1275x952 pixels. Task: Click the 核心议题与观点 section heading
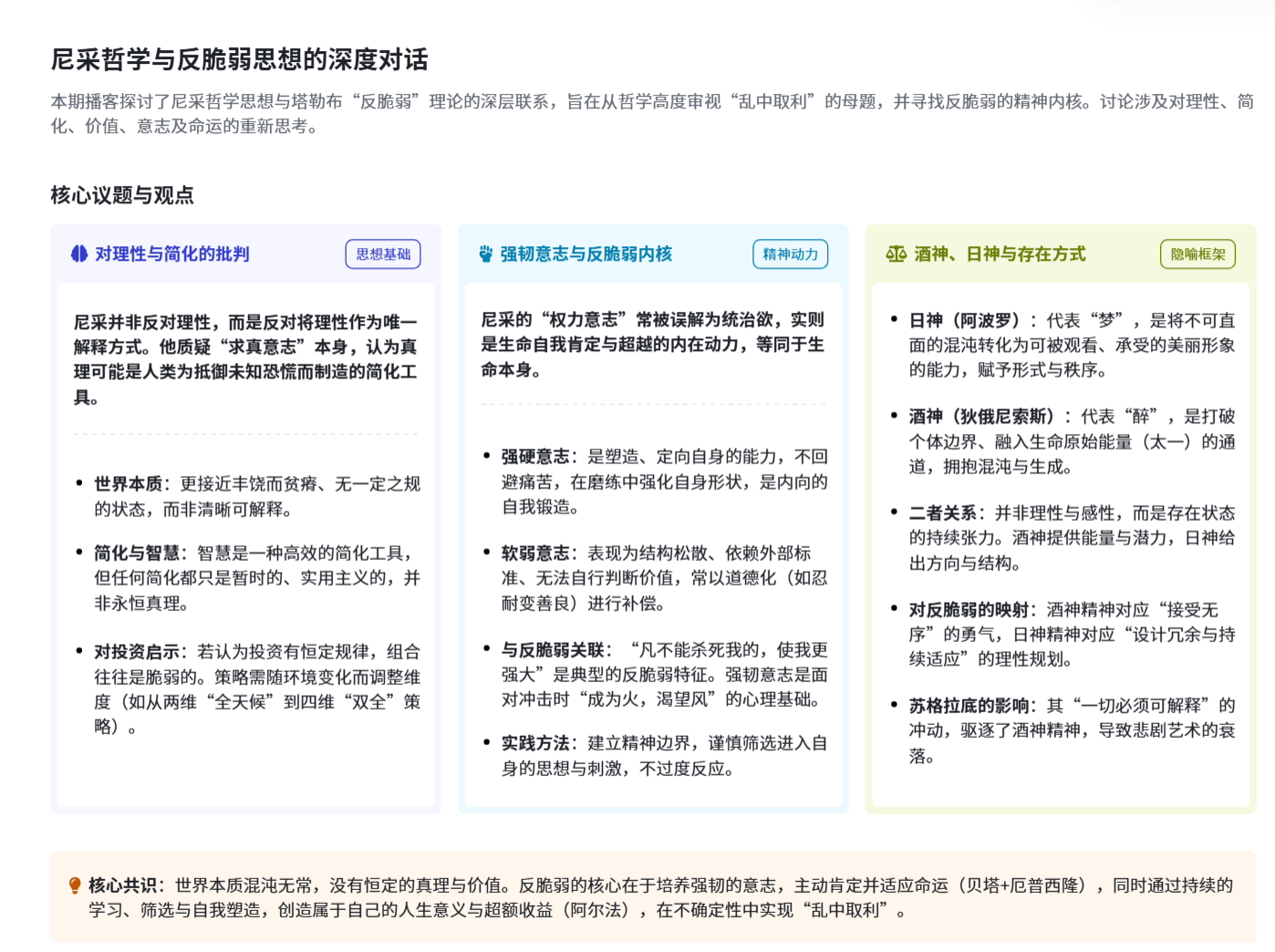[x=122, y=194]
